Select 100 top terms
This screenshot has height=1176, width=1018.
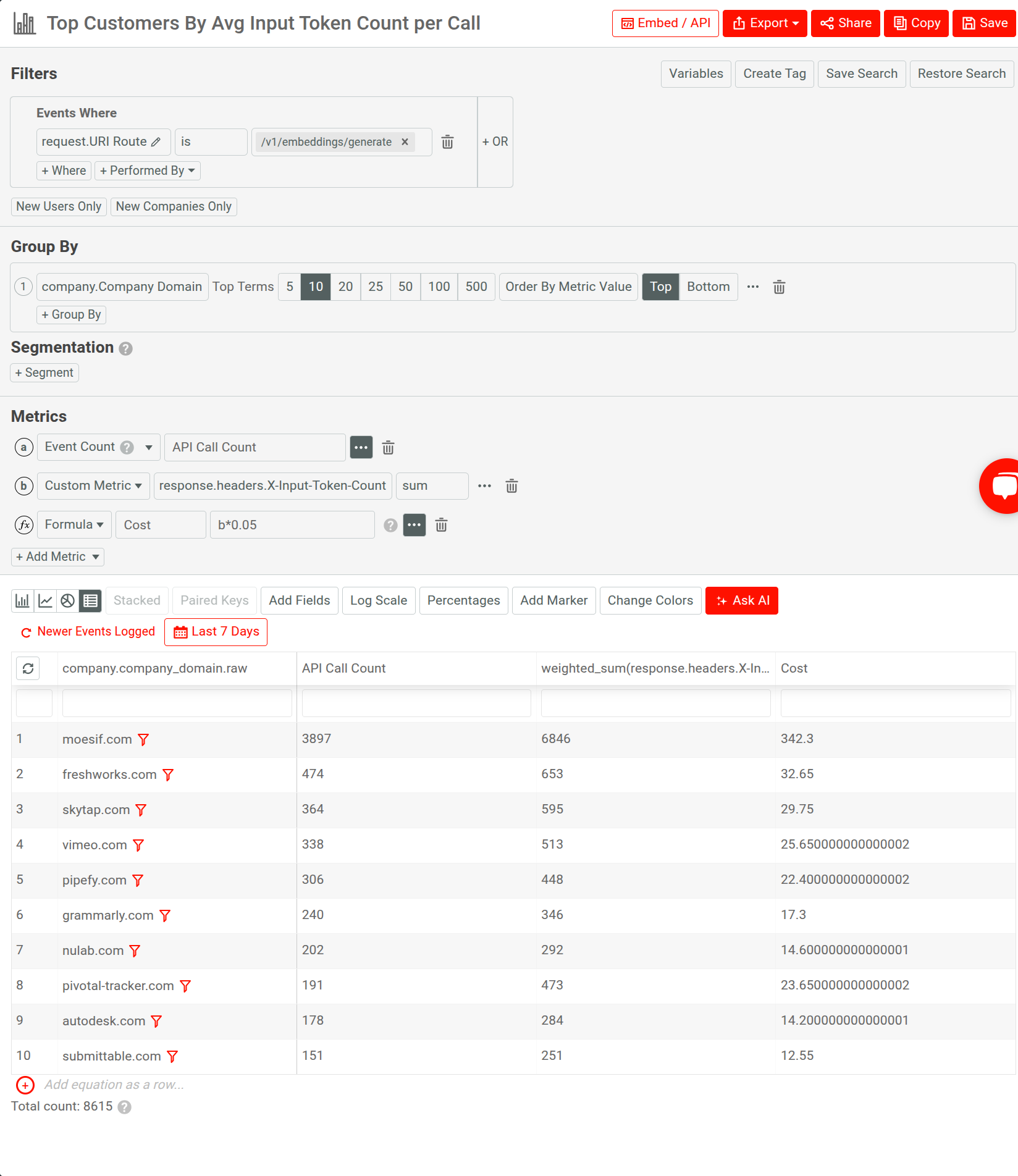coord(438,287)
